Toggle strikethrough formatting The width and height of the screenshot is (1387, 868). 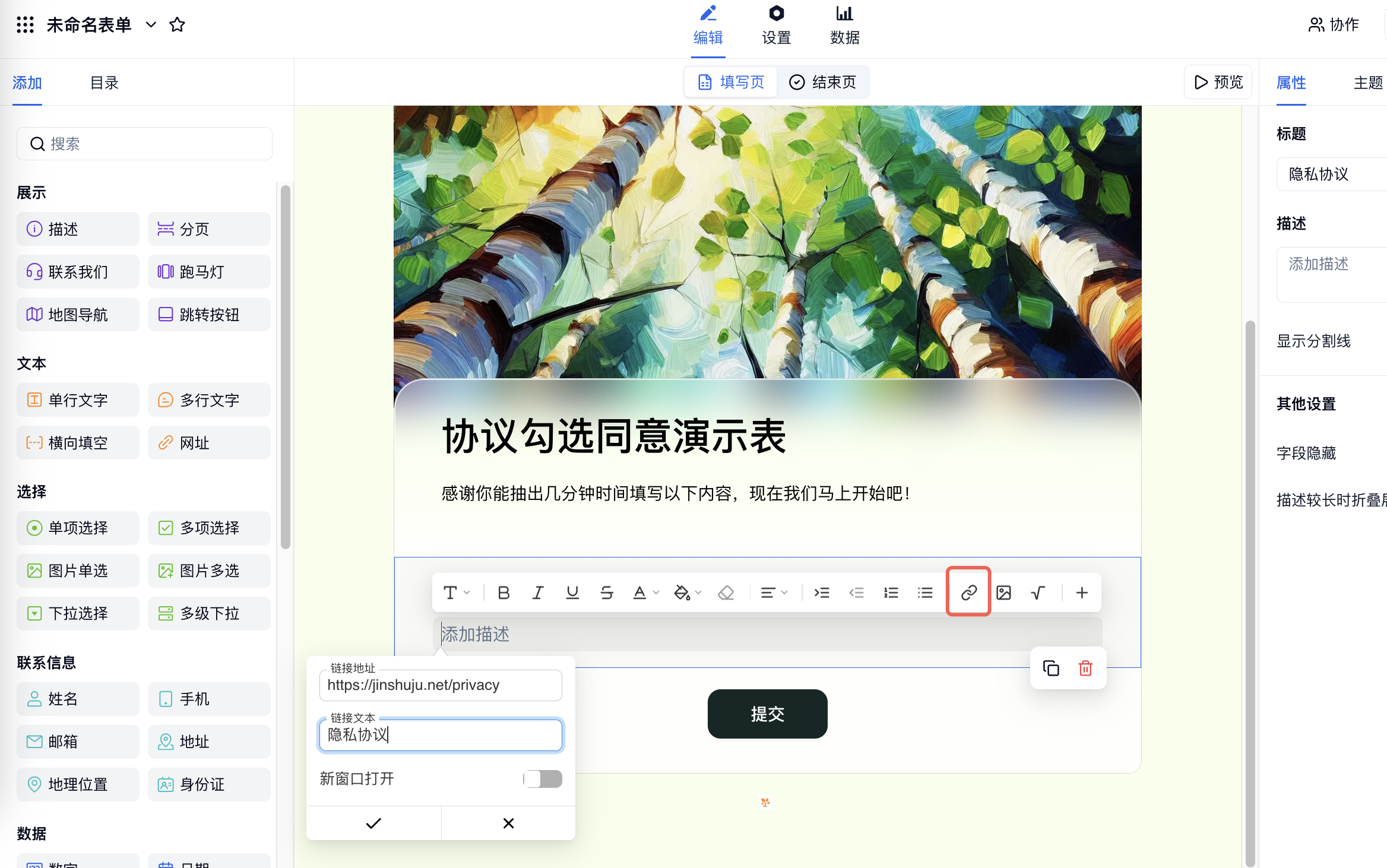pyautogui.click(x=606, y=593)
